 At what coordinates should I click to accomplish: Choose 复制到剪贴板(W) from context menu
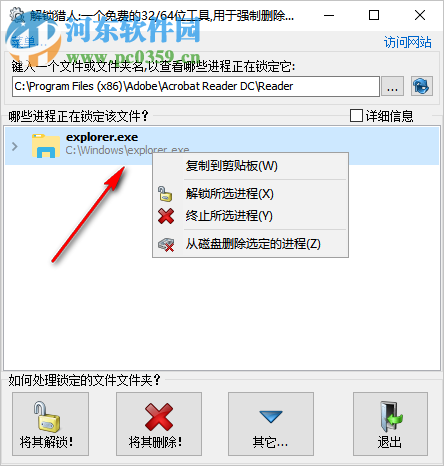[231, 166]
